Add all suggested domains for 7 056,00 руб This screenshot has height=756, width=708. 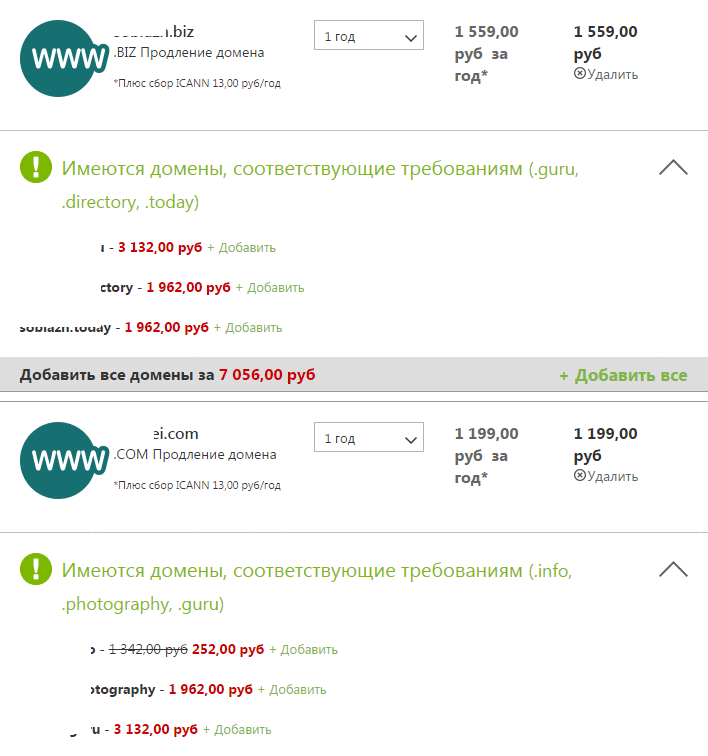coord(623,376)
